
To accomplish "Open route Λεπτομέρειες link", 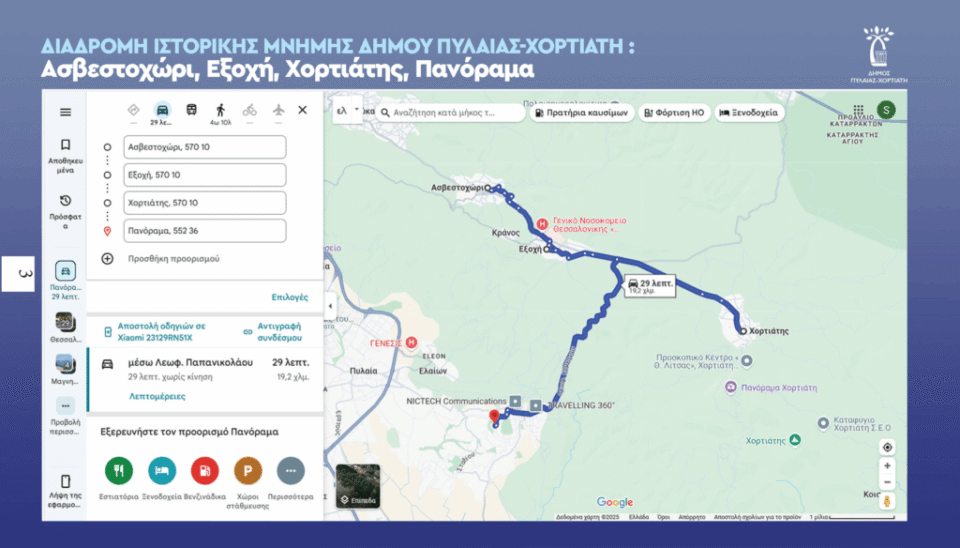I will [x=157, y=396].
